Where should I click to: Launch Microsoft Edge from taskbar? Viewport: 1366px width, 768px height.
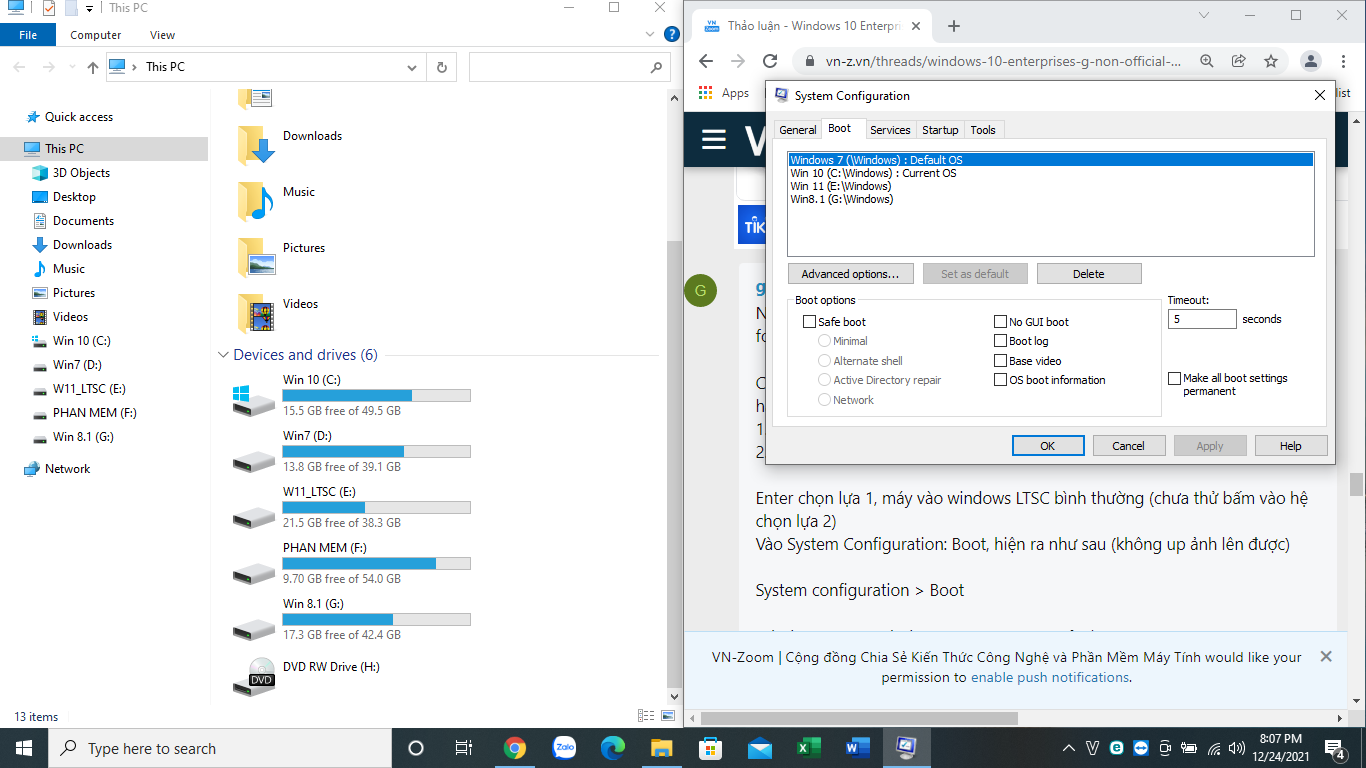pos(613,748)
